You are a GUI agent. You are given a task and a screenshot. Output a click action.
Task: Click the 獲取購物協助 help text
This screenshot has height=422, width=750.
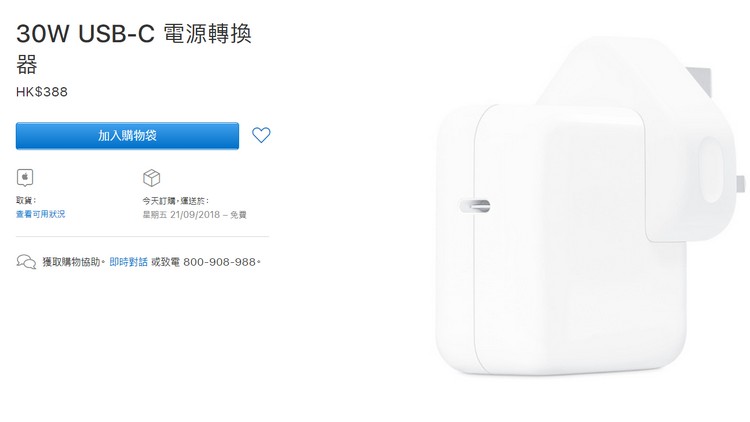click(72, 262)
